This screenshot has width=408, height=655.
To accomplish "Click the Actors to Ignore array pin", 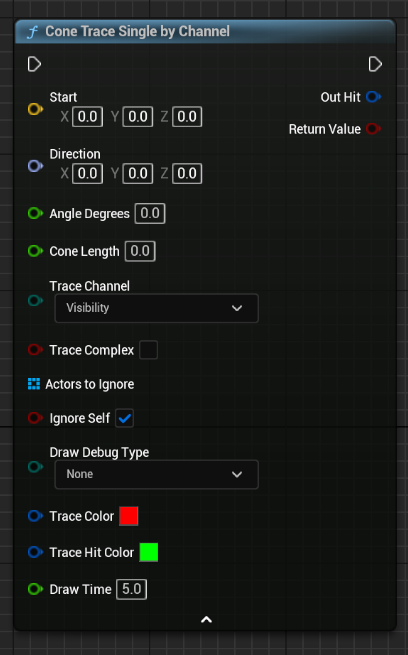I will [34, 383].
